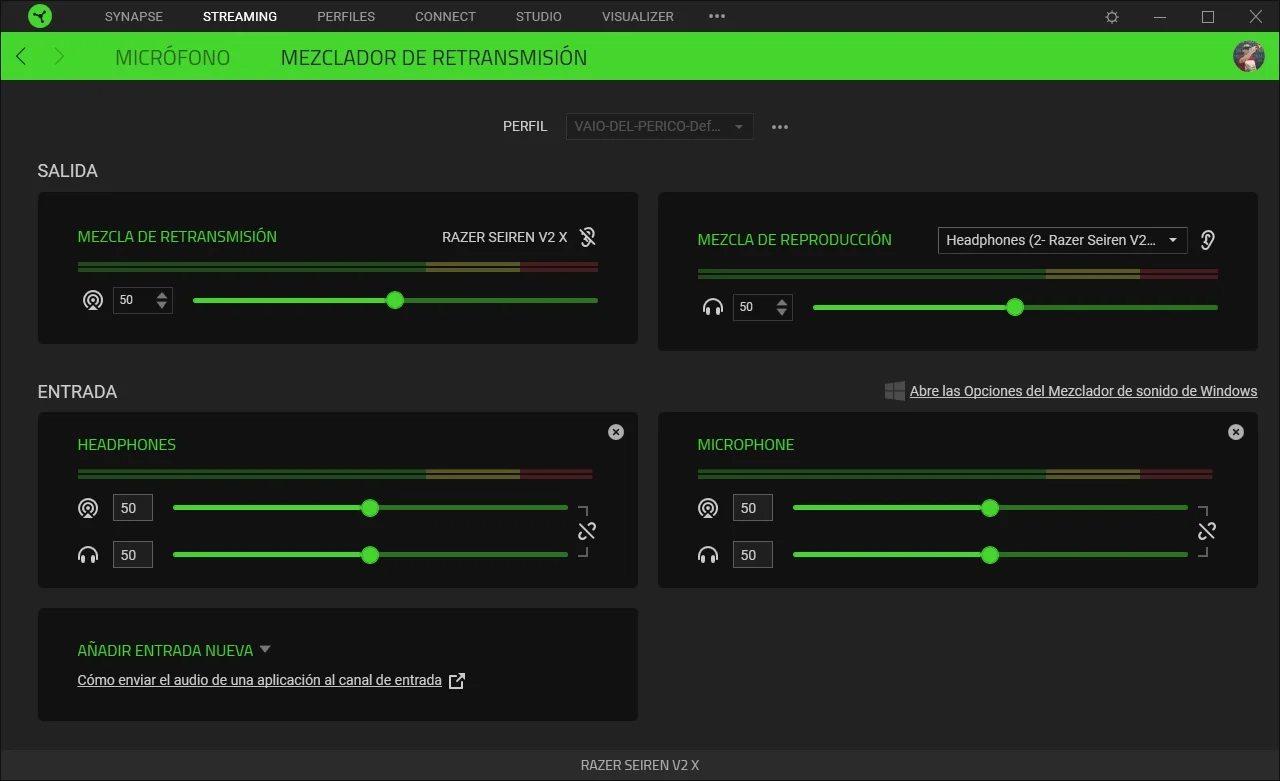
Task: Open the STUDIO tab
Action: tap(539, 17)
